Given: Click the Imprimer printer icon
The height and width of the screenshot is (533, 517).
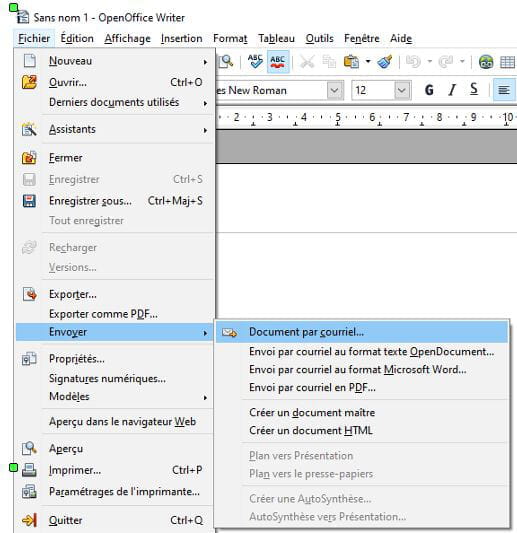Looking at the screenshot, I should [29, 470].
